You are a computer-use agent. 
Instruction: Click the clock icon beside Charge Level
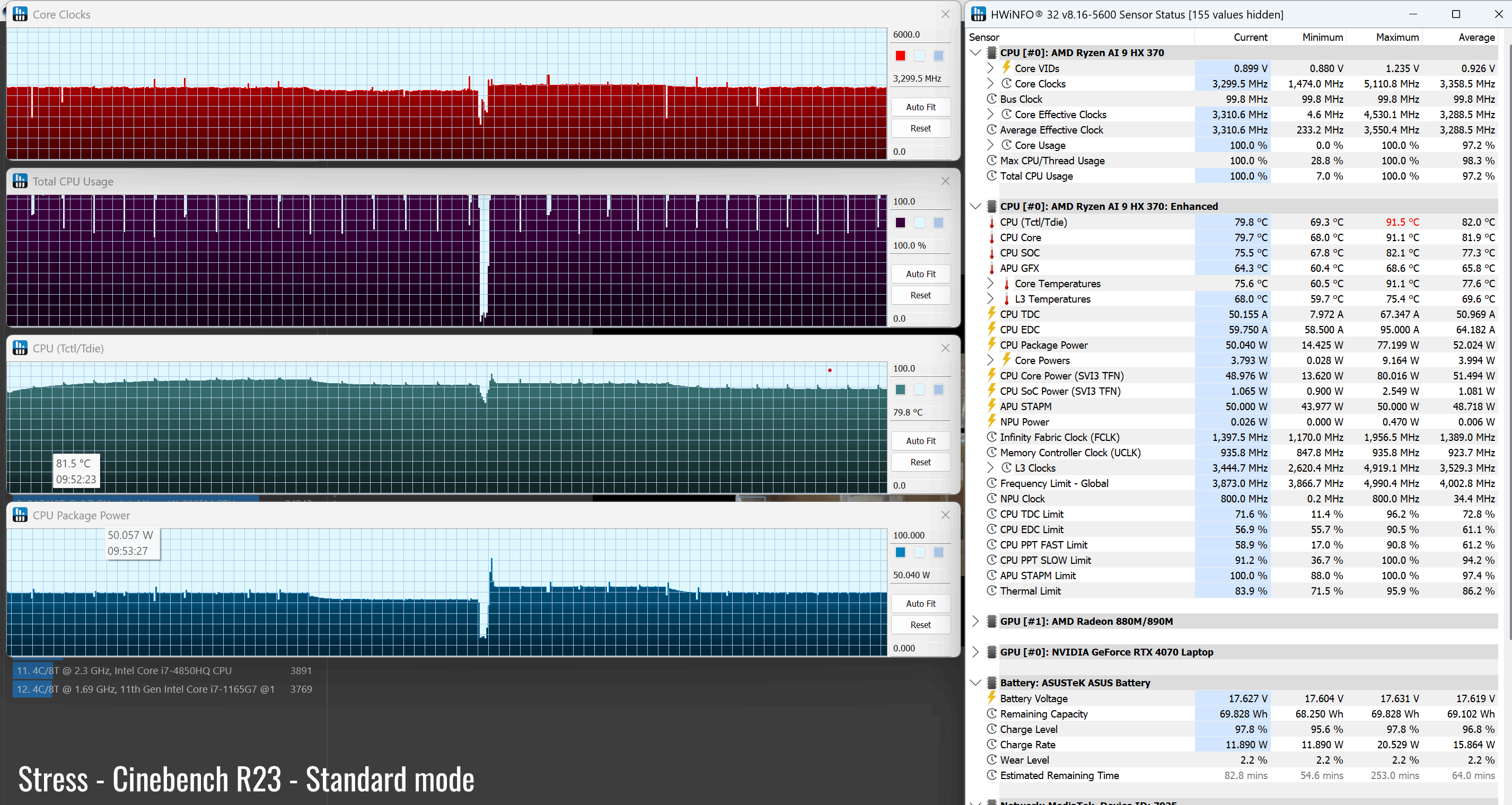point(992,729)
